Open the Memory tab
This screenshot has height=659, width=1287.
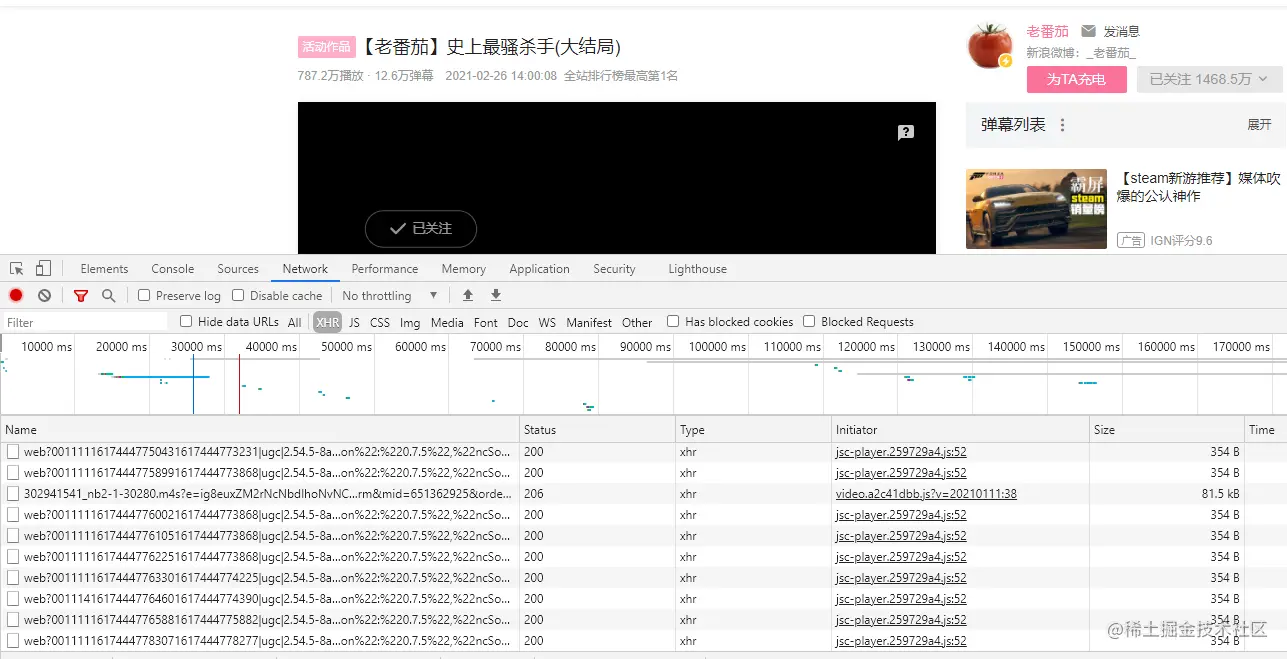click(464, 269)
